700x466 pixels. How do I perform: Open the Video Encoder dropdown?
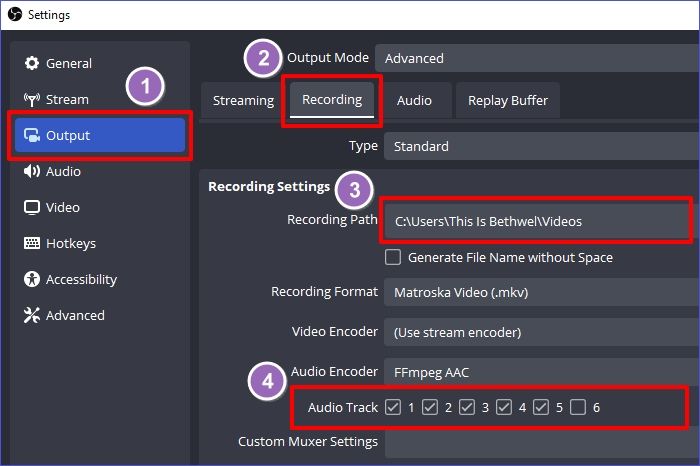pos(537,332)
